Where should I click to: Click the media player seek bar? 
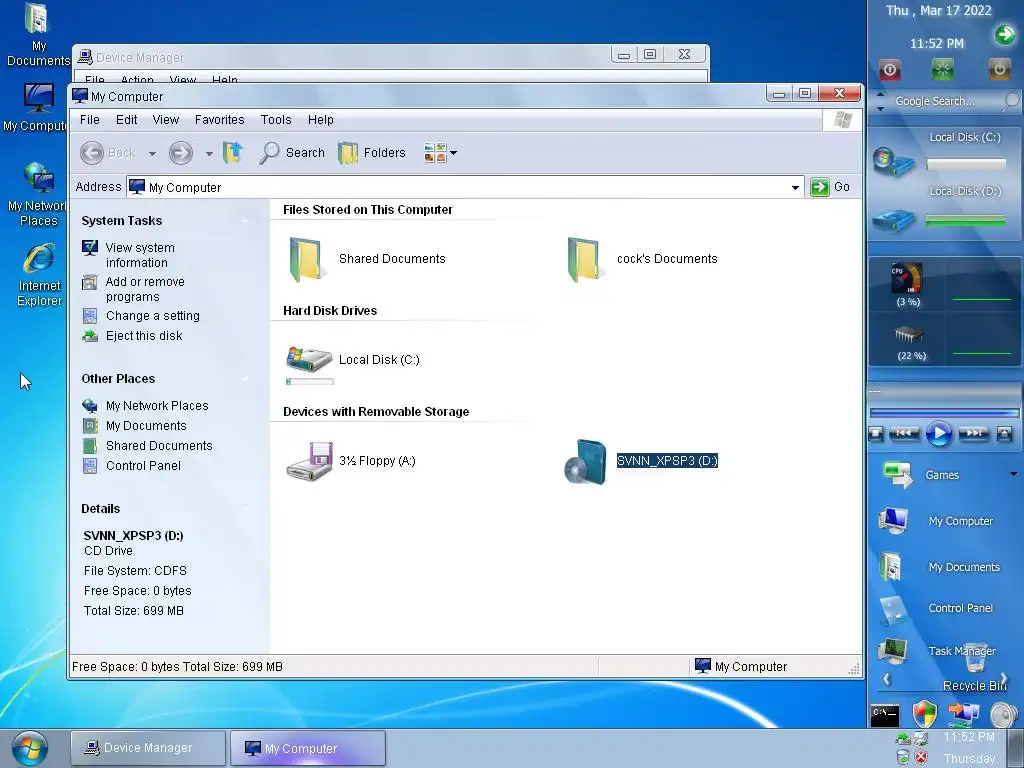tap(944, 412)
